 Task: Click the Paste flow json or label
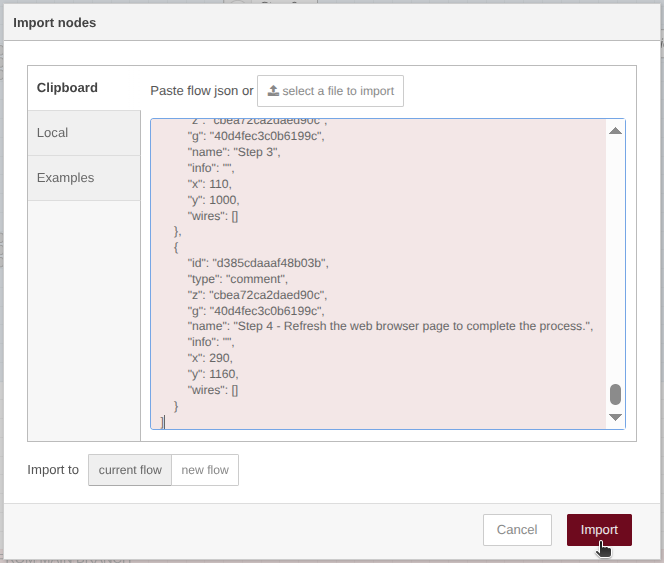pyautogui.click(x=202, y=91)
